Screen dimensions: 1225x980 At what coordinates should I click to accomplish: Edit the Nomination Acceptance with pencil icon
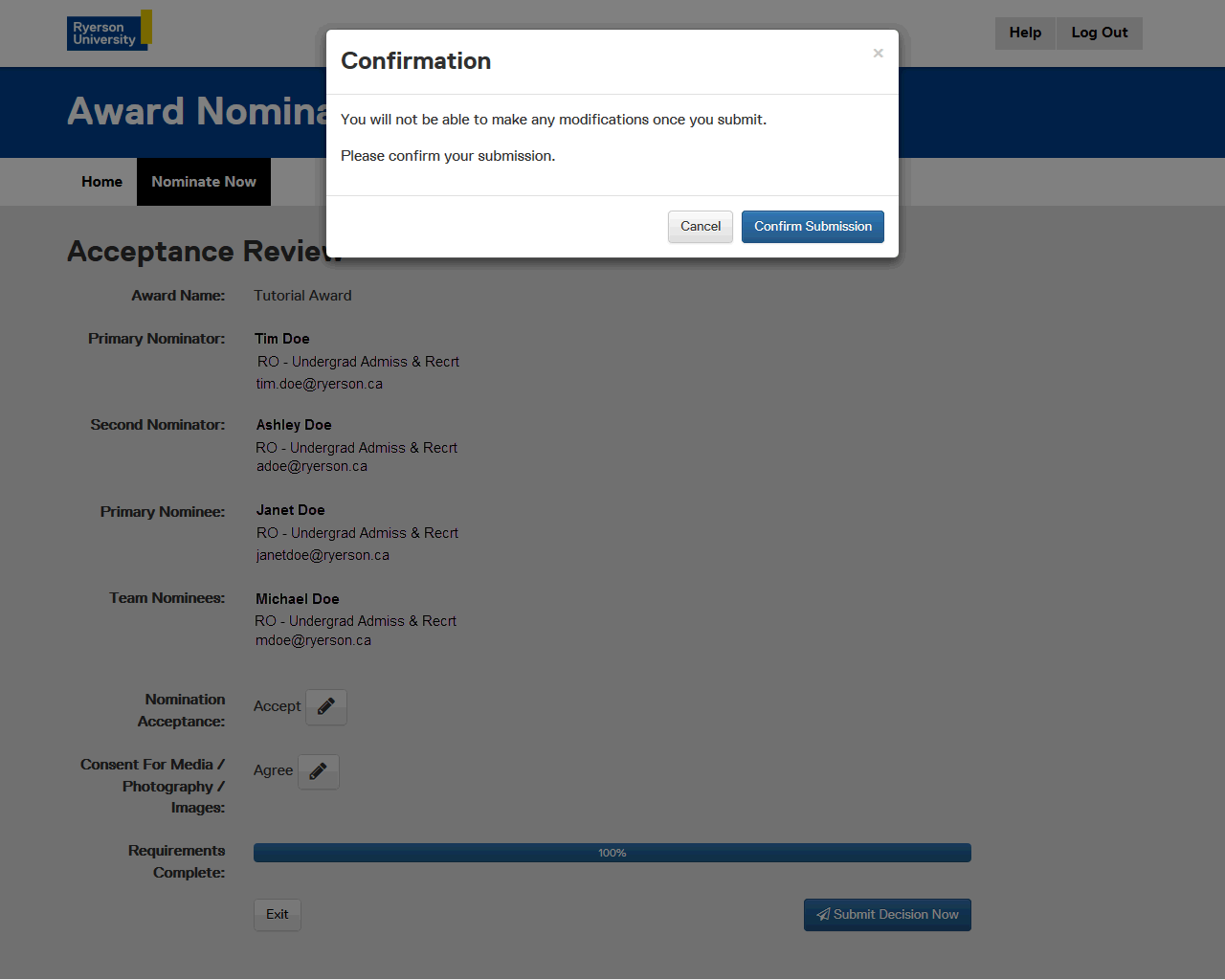point(326,707)
